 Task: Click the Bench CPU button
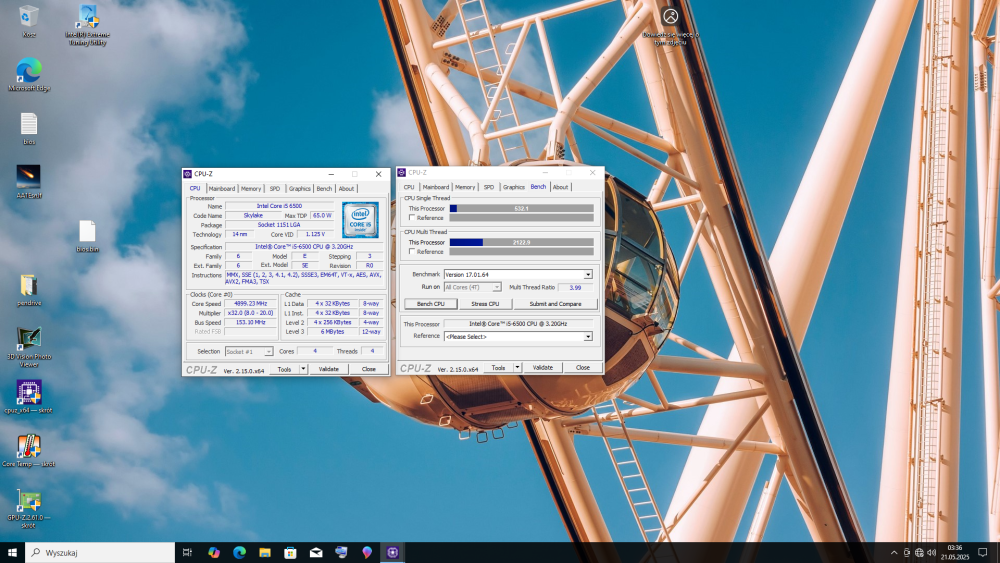tap(430, 304)
